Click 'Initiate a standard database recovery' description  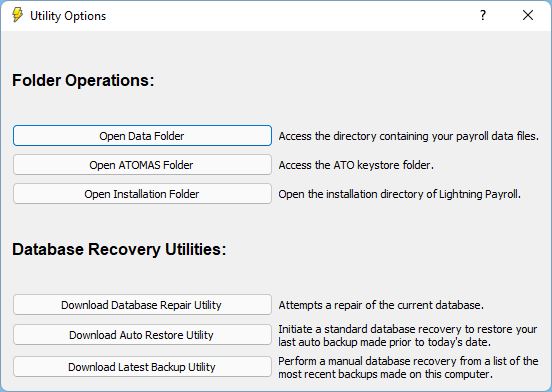(x=408, y=335)
